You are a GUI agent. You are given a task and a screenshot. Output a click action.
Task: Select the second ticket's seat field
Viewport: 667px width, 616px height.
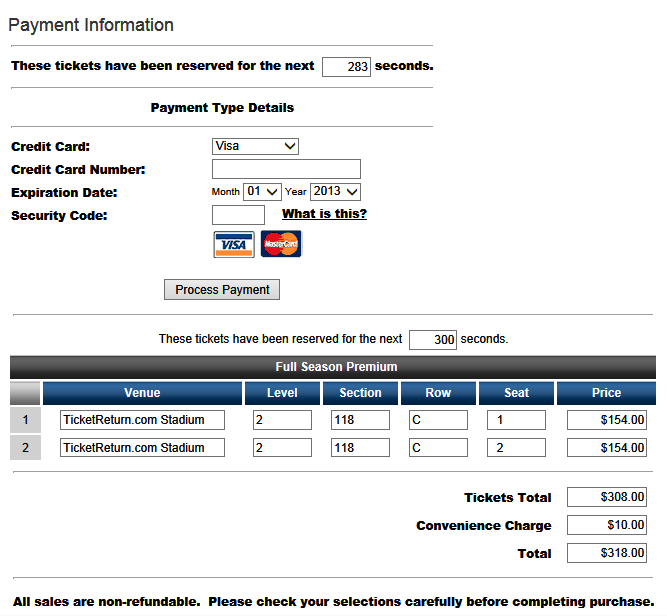pyautogui.click(x=516, y=448)
